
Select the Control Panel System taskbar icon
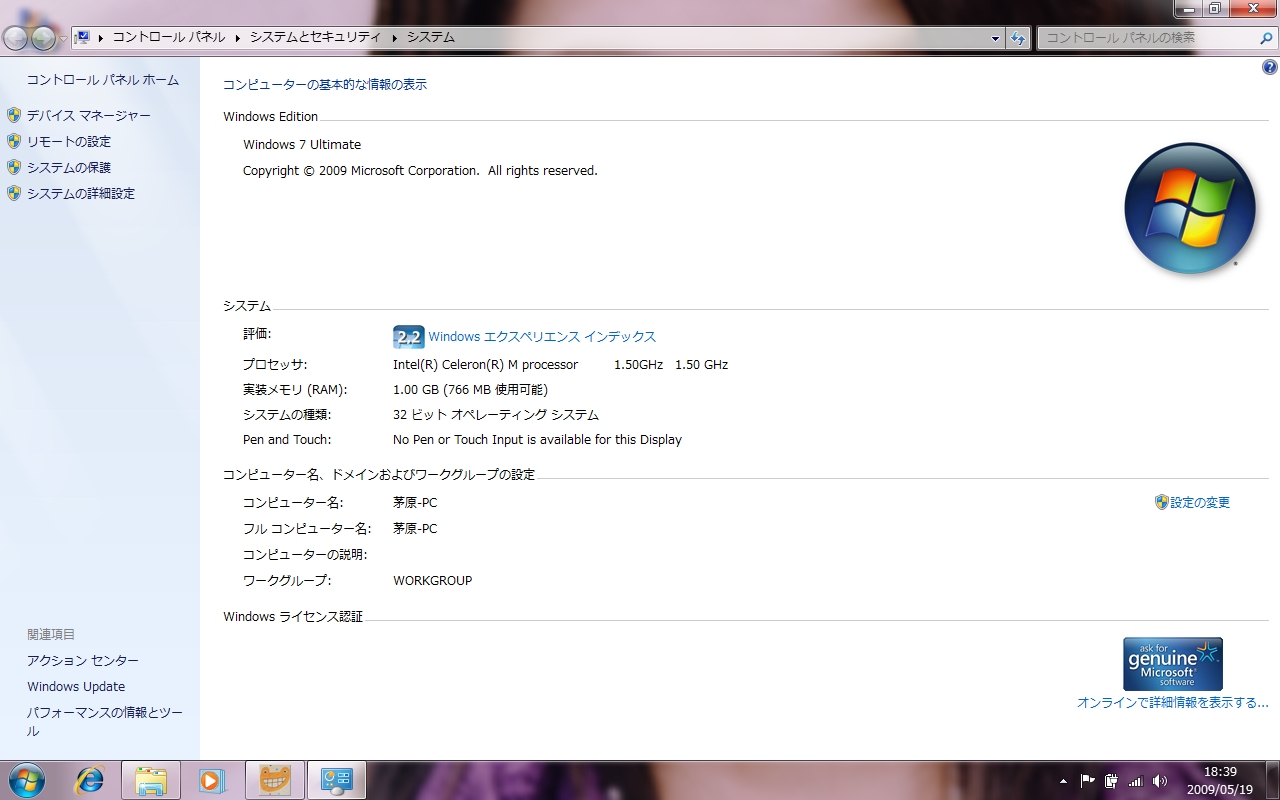coord(336,780)
